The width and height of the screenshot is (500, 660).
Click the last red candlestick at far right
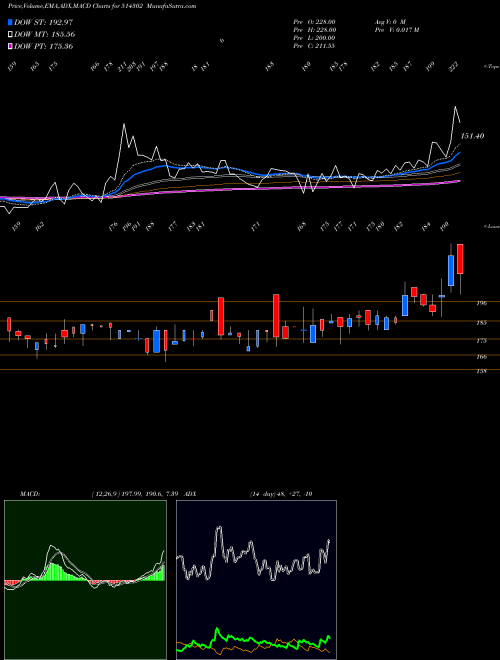click(460, 259)
